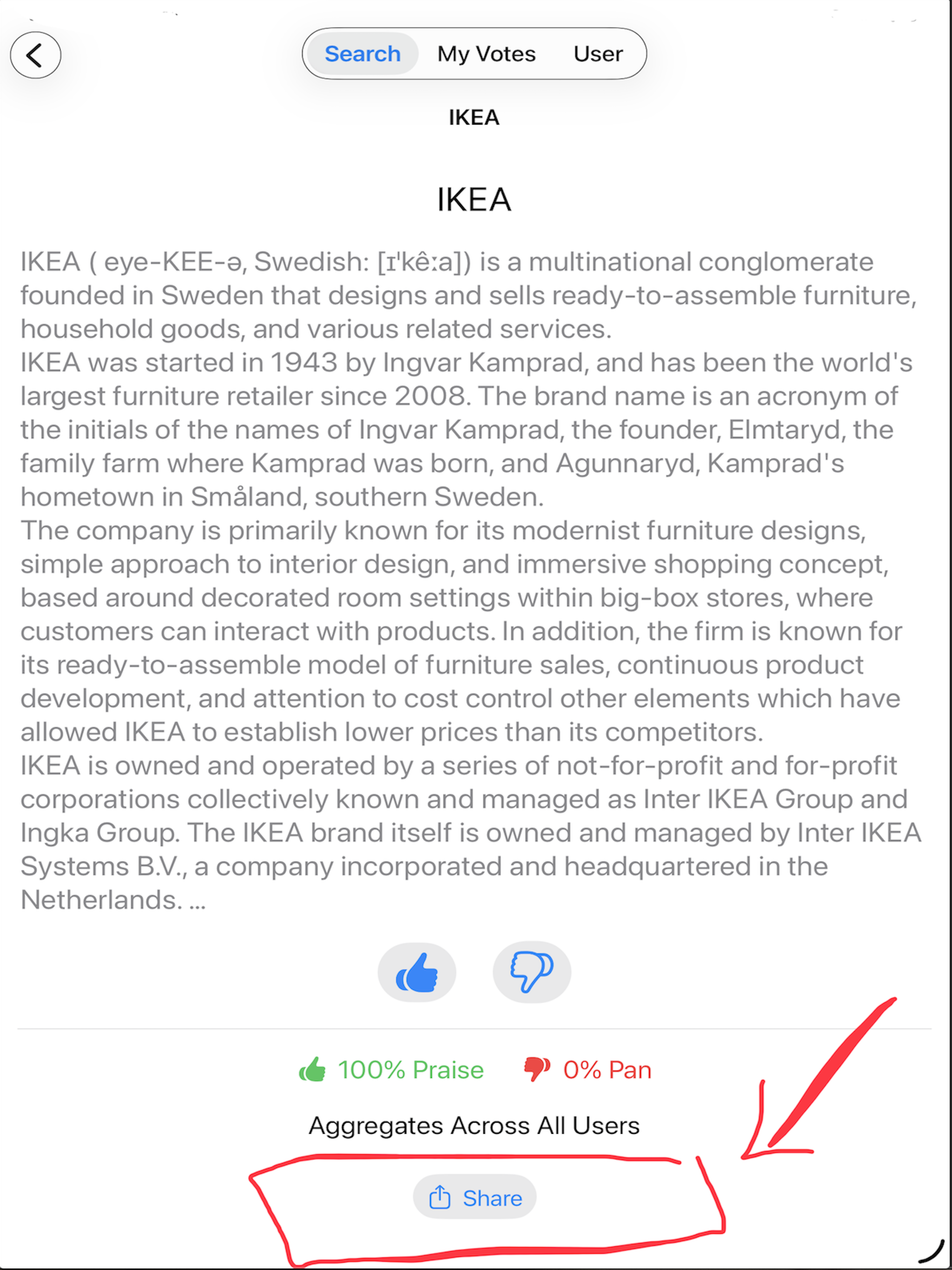
Task: Click the 100% Praise percentage text
Action: (x=410, y=1070)
